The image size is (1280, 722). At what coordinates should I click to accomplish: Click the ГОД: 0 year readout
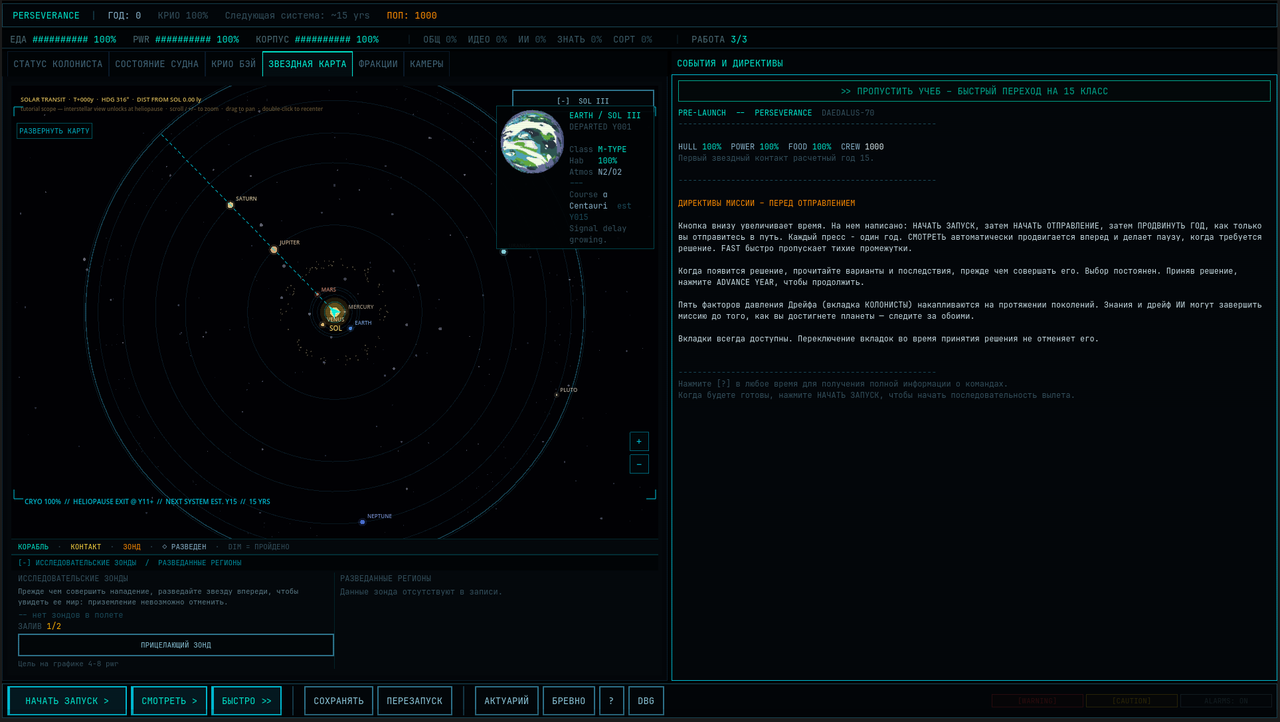coord(124,16)
